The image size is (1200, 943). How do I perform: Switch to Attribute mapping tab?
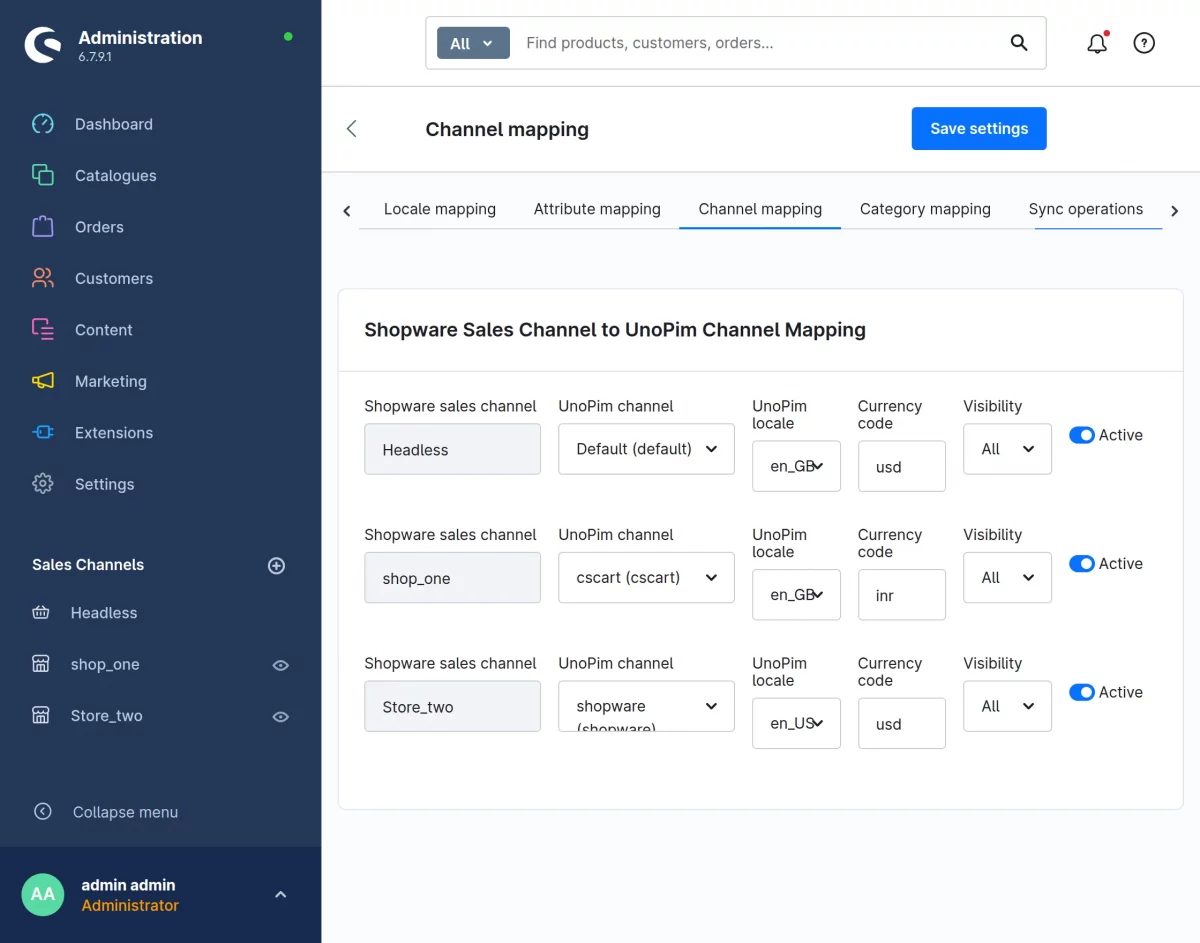pos(597,209)
